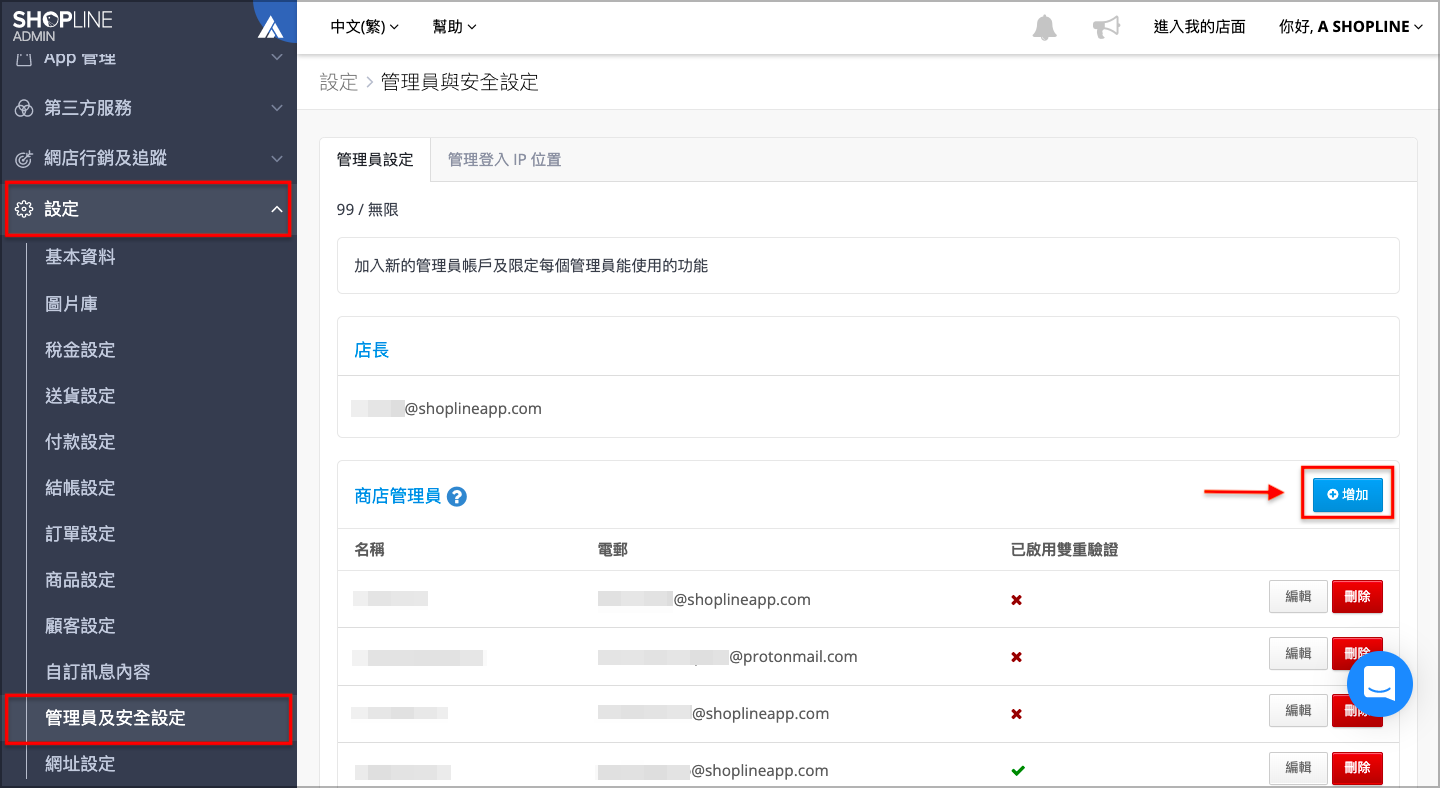Click the 電郵 column header
This screenshot has height=788, width=1440.
[x=612, y=550]
